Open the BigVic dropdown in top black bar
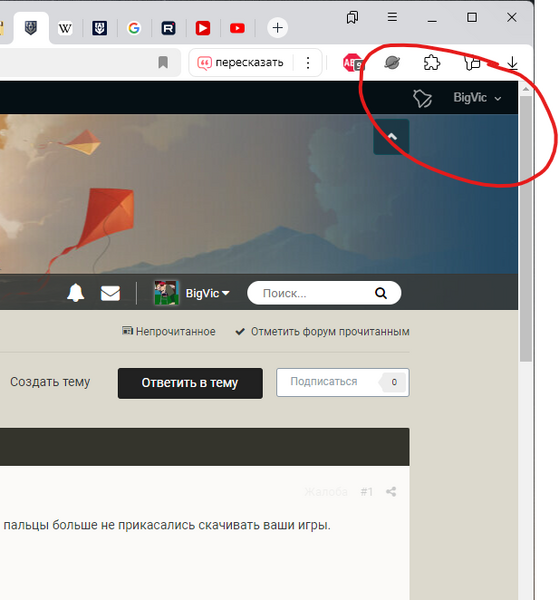 477,98
